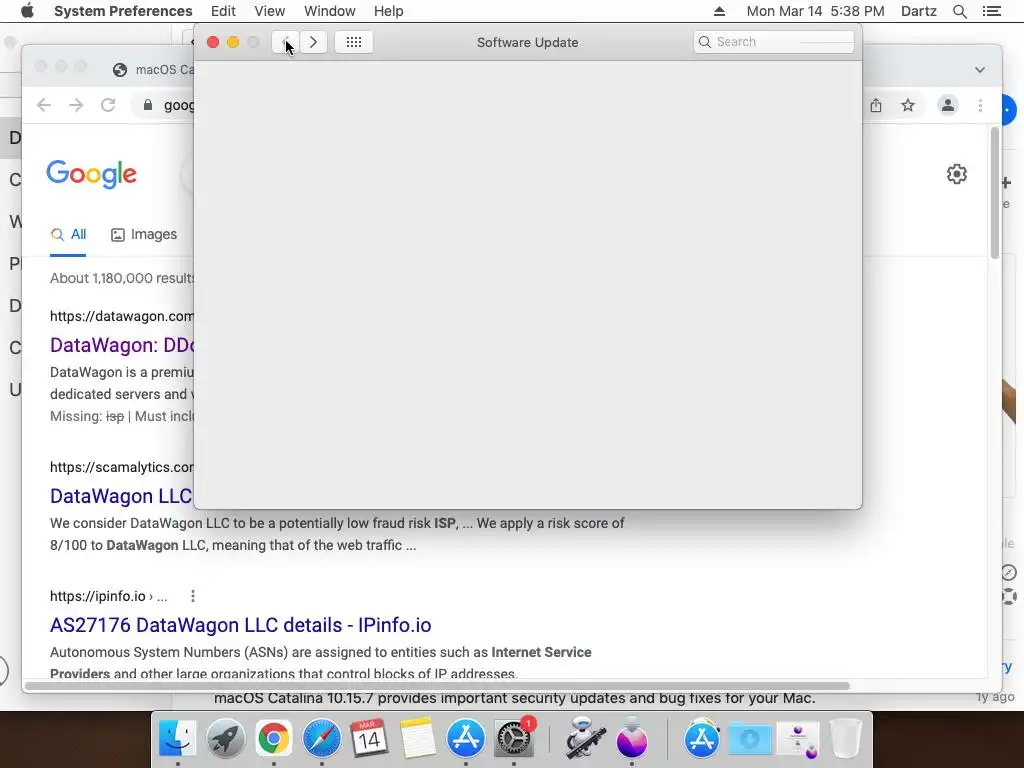Open the Help menu
1024x768 pixels.
389,11
